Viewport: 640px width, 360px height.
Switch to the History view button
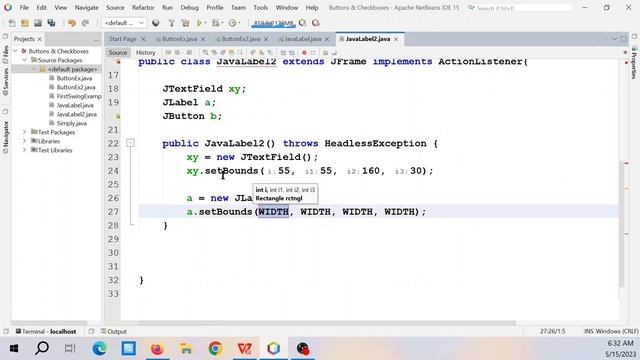point(146,53)
